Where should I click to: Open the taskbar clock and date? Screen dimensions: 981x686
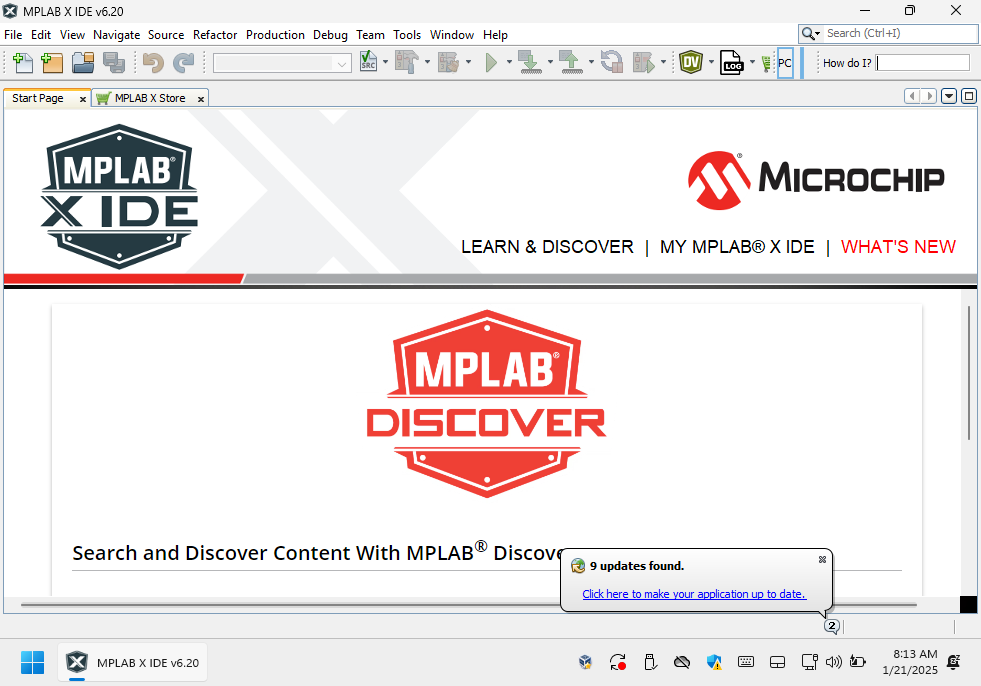(910, 662)
